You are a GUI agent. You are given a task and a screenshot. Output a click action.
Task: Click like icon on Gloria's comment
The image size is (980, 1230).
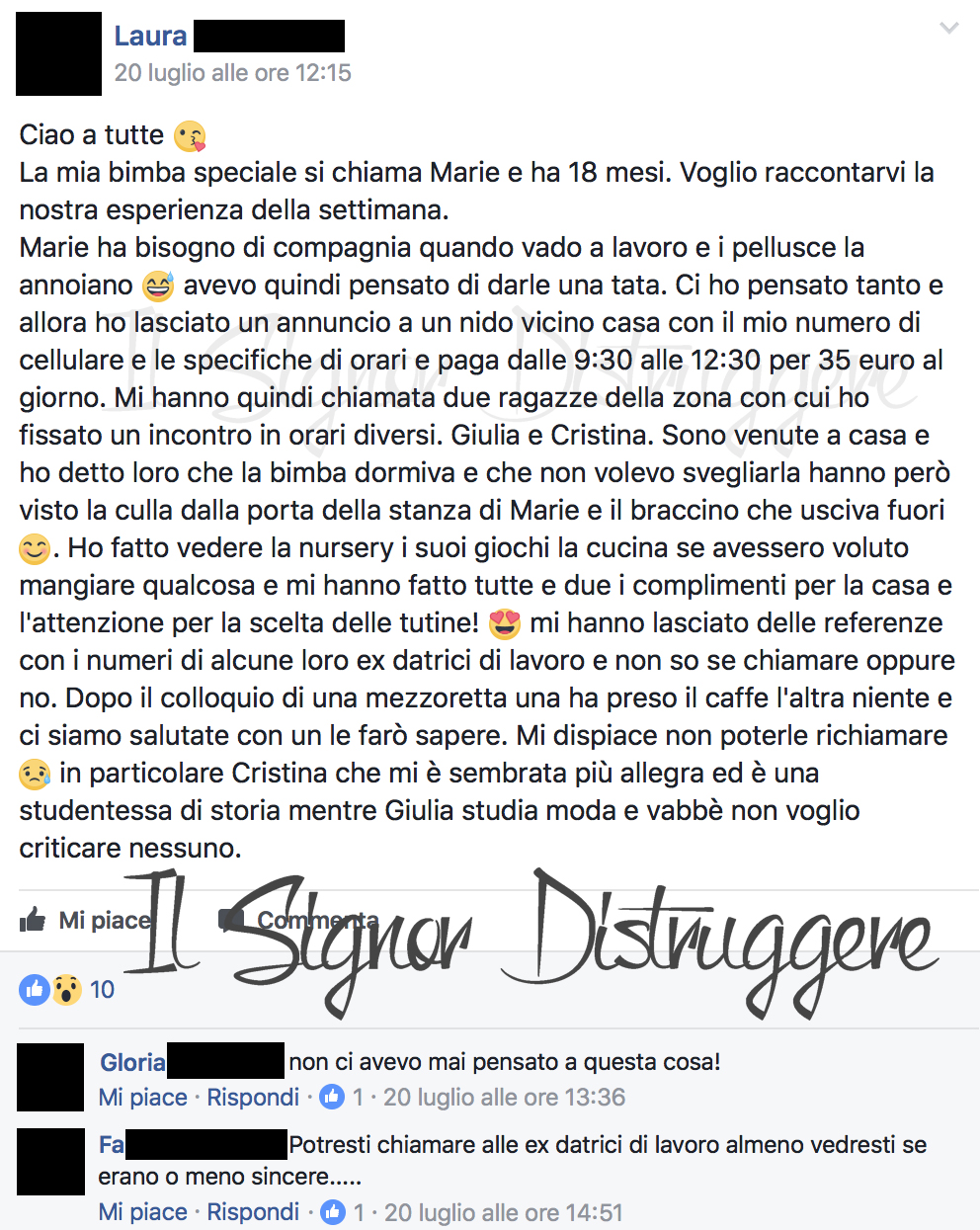[x=333, y=1097]
